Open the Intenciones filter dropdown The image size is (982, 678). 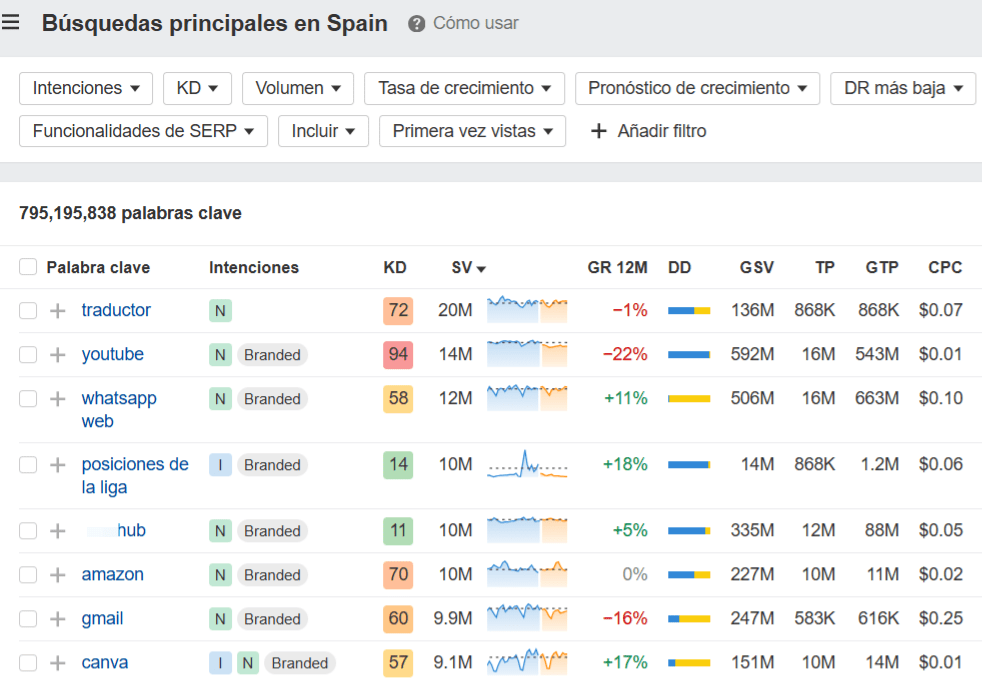pos(85,88)
